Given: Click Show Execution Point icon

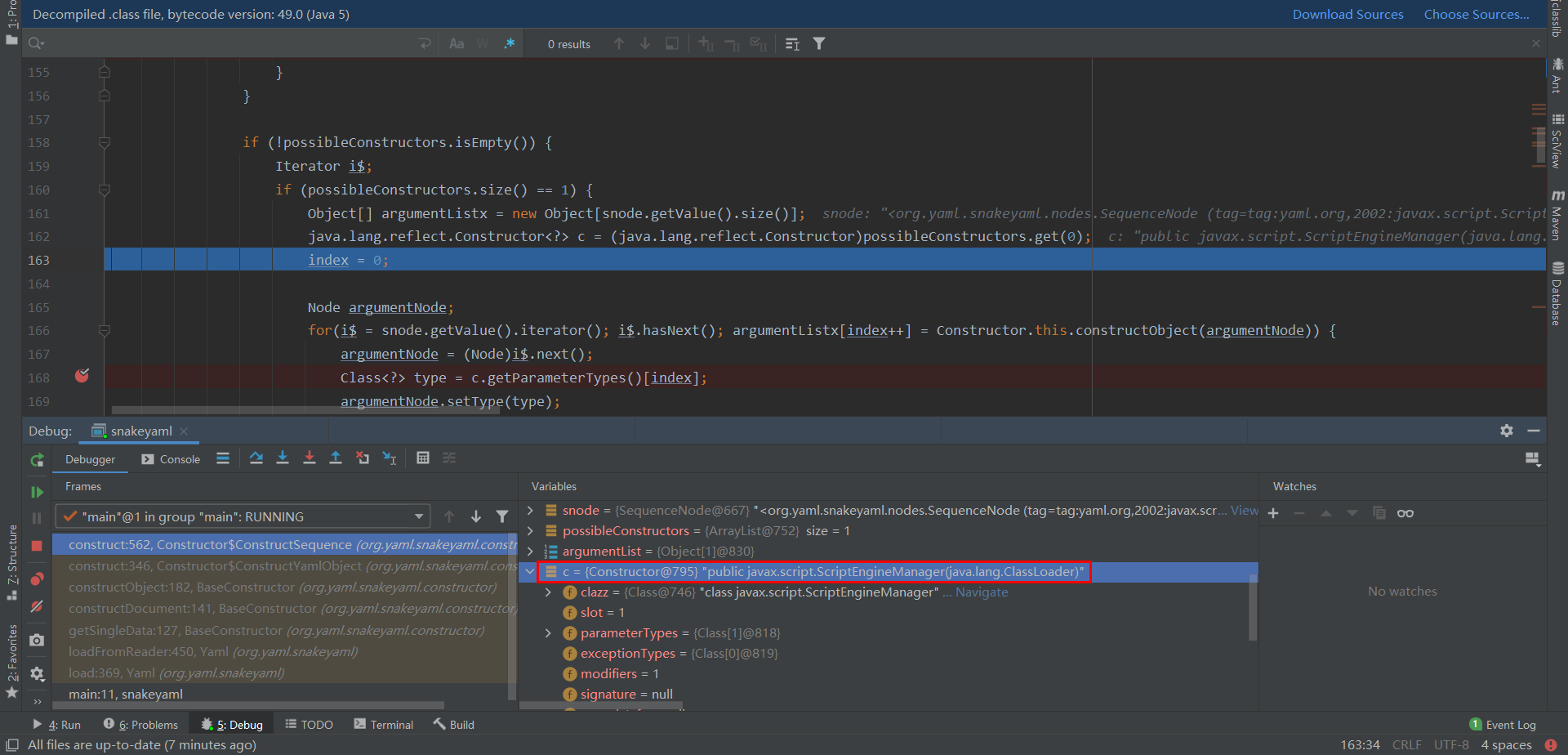Looking at the screenshot, I should tap(223, 458).
